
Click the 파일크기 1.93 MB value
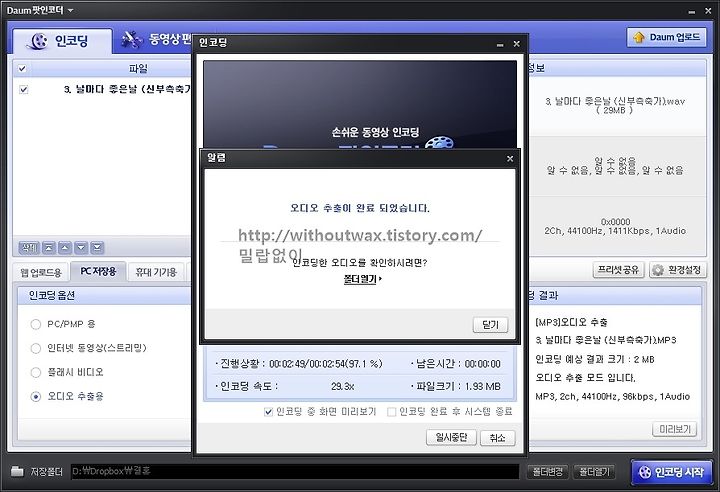point(483,387)
